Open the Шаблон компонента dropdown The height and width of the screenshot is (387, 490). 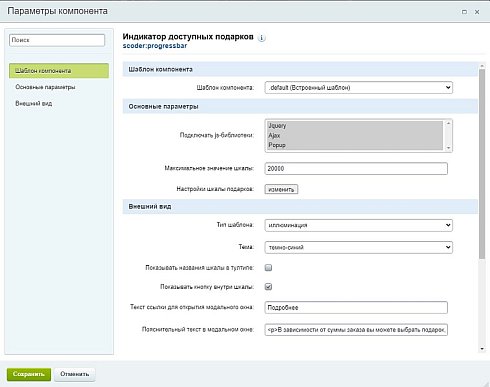(359, 88)
